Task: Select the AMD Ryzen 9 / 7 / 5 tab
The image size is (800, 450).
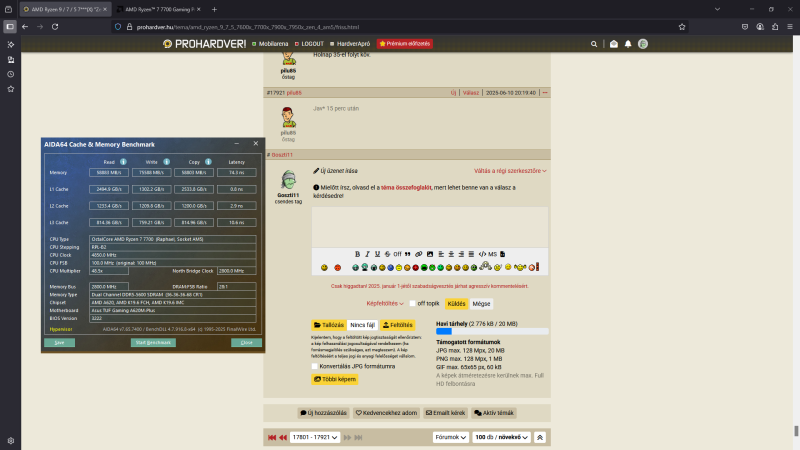Action: coord(65,9)
